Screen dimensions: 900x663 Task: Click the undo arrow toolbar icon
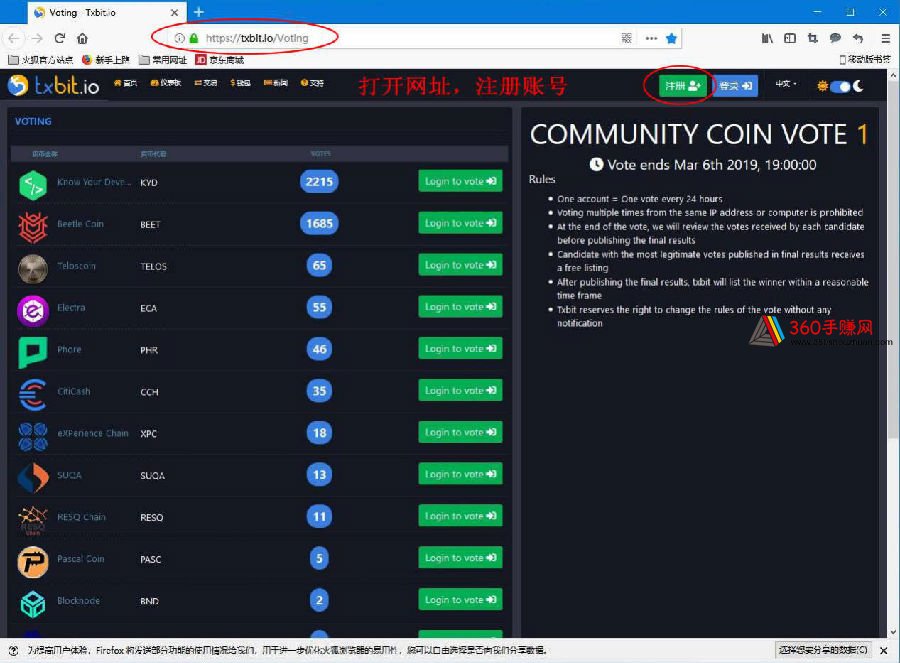858,38
